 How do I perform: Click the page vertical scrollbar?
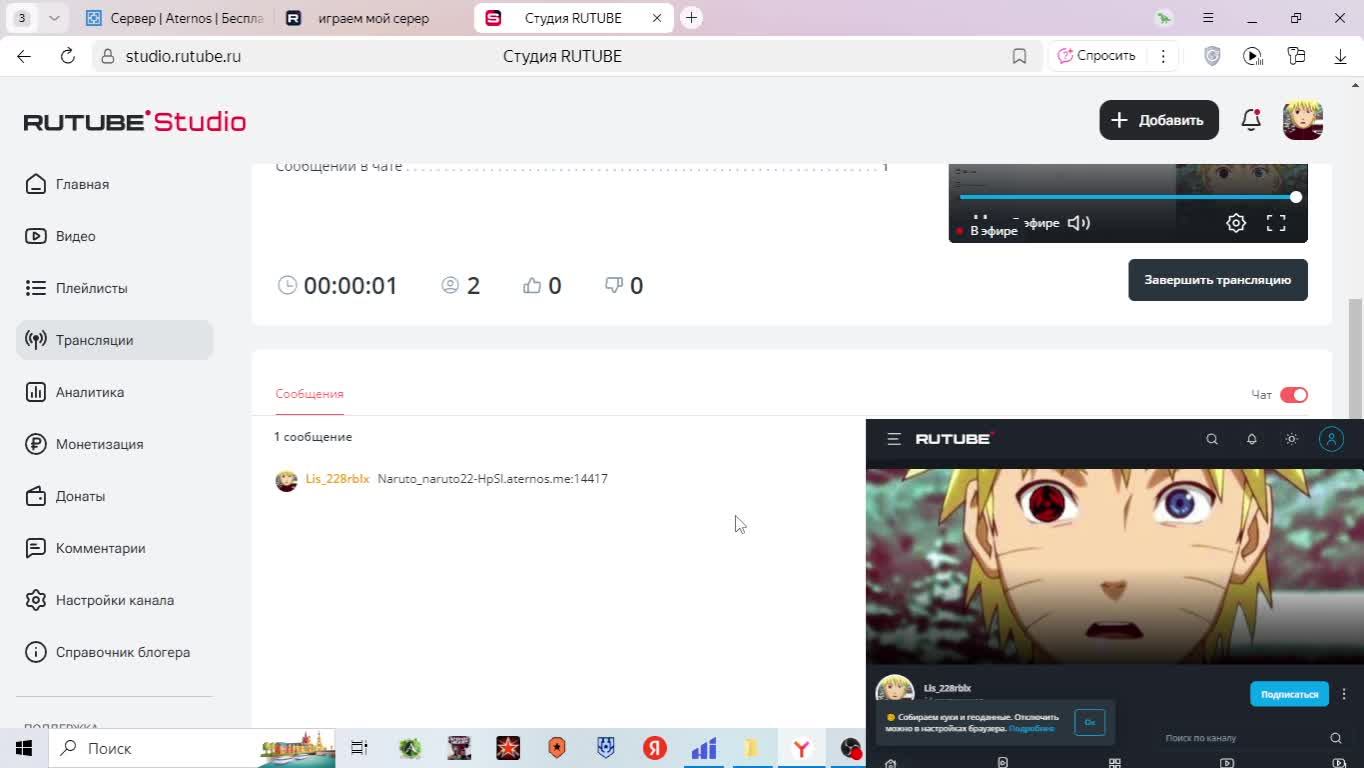point(1355,360)
